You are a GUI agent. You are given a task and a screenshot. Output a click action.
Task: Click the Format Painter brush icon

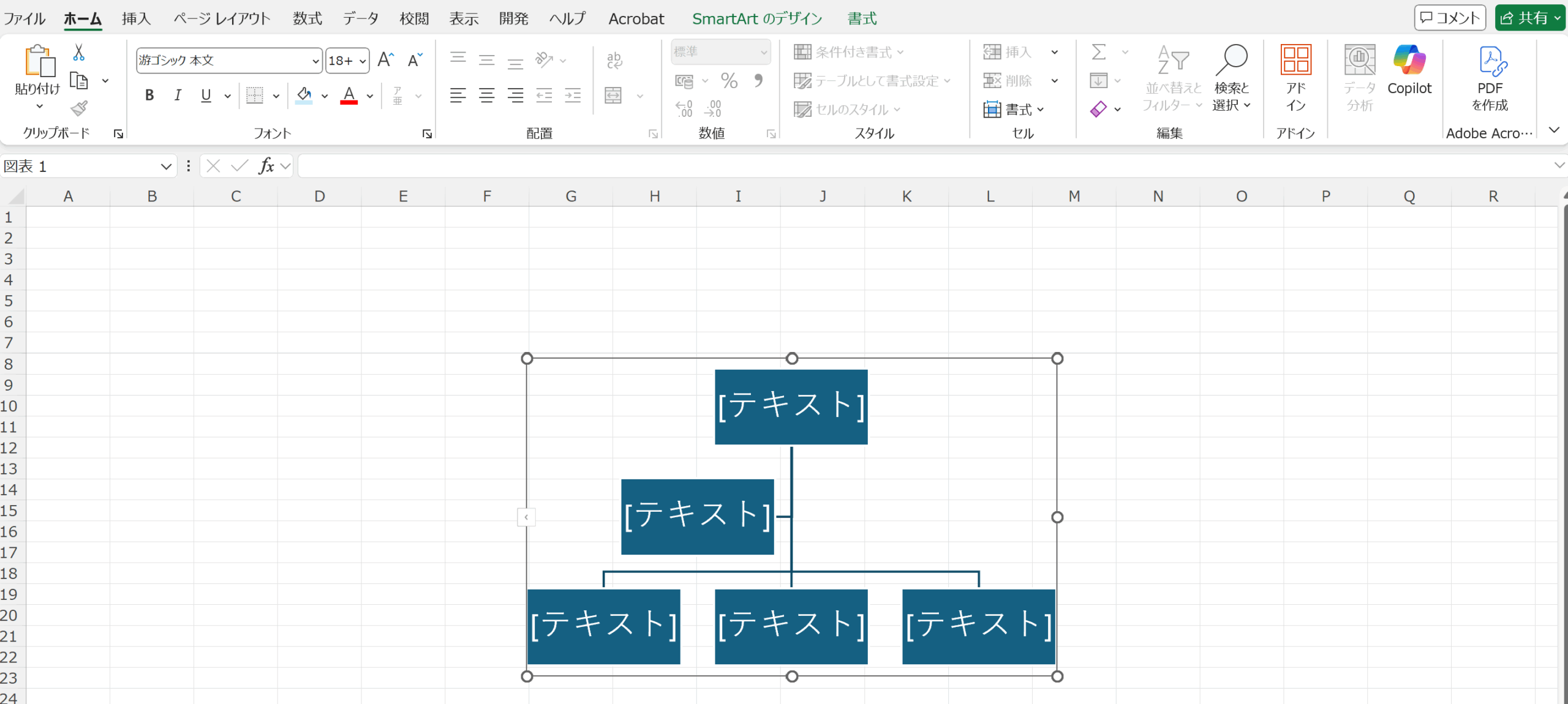coord(79,109)
